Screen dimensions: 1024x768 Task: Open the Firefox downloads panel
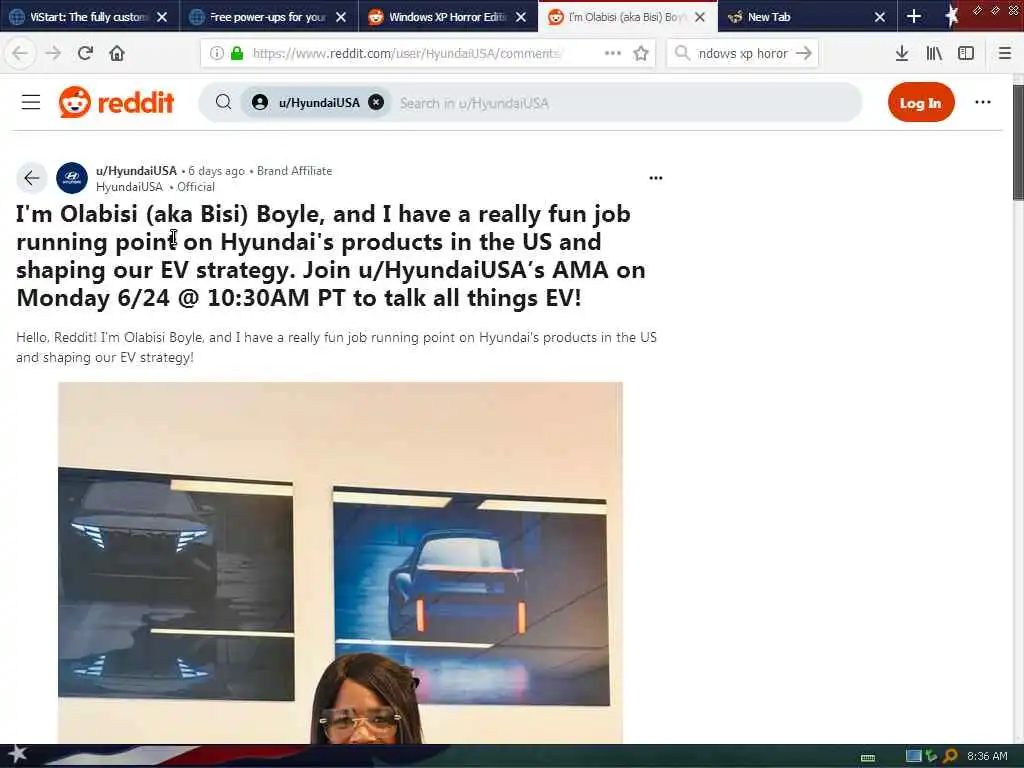902,54
